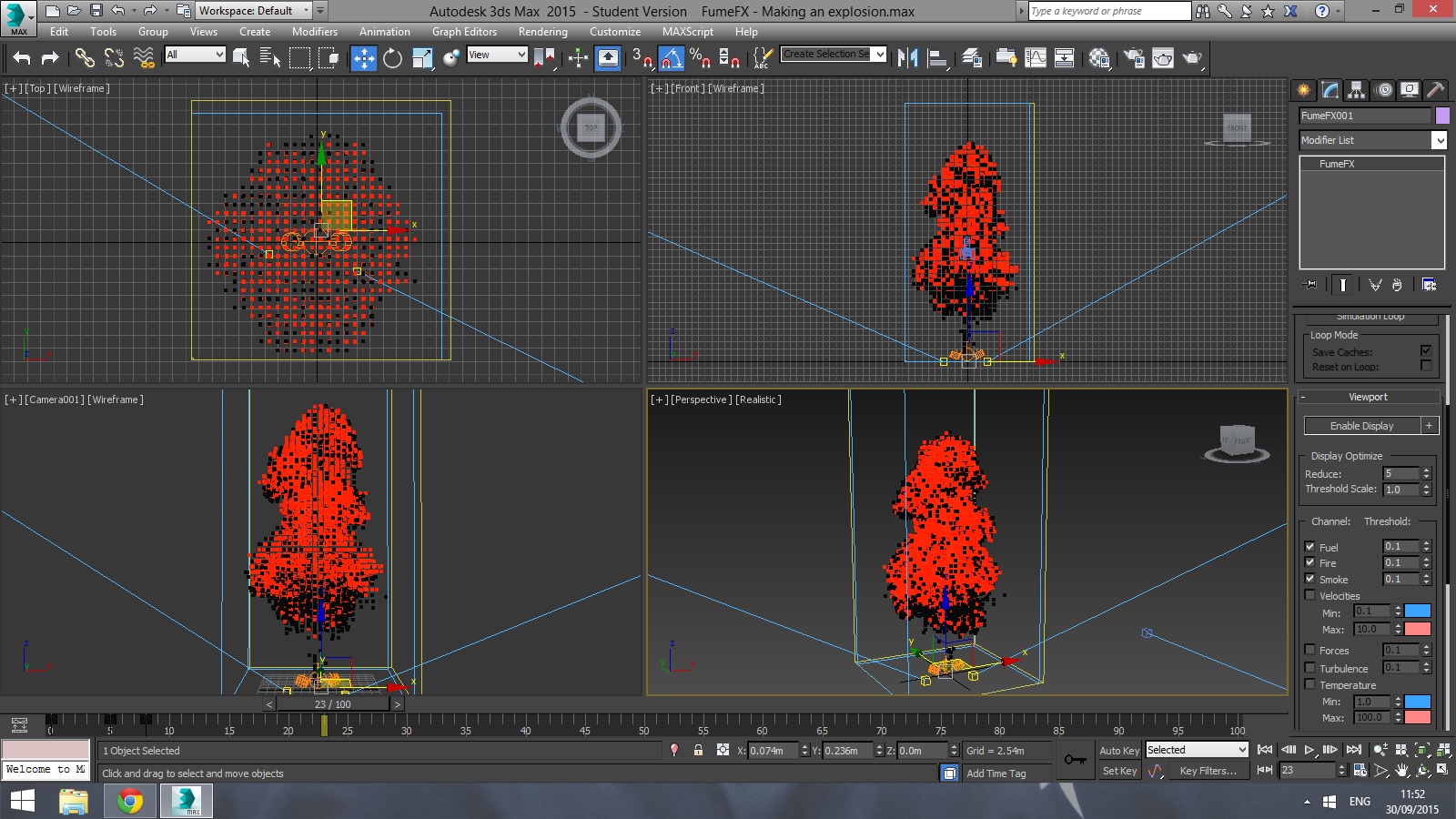Choose the Select Object tool
This screenshot has height=819, width=1456.
[241, 58]
